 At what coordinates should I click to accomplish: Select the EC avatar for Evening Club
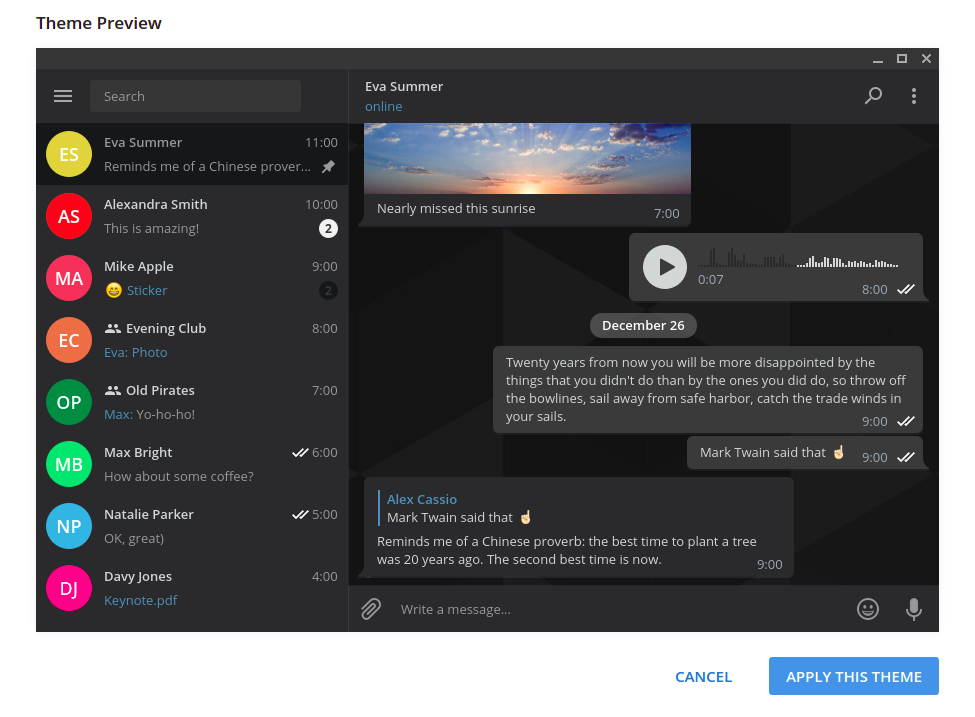pos(69,340)
